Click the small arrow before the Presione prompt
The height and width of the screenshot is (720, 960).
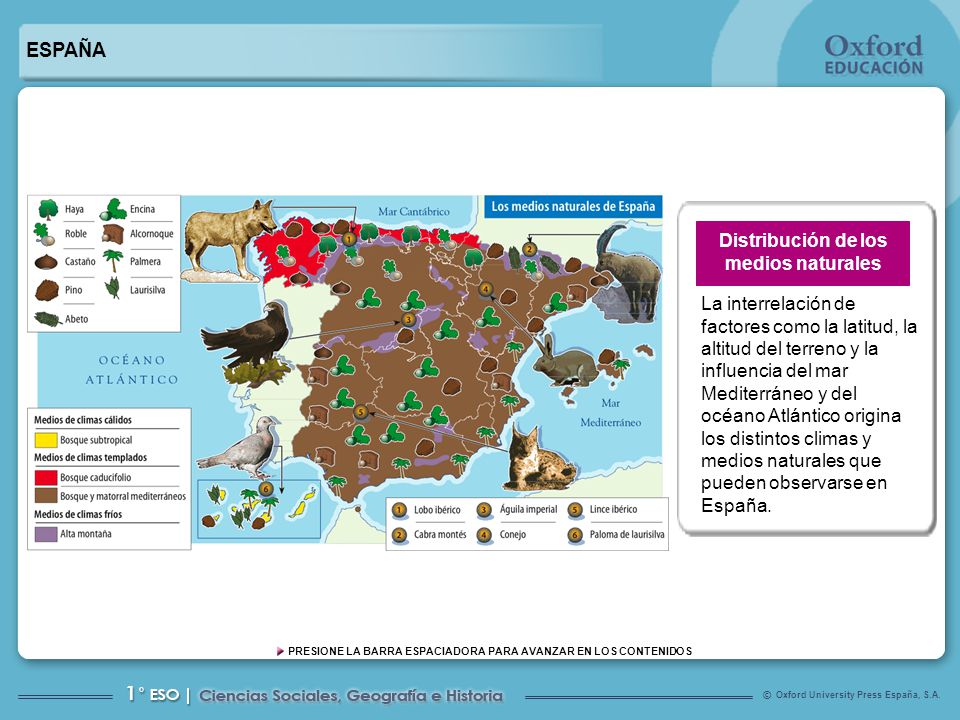coord(280,651)
